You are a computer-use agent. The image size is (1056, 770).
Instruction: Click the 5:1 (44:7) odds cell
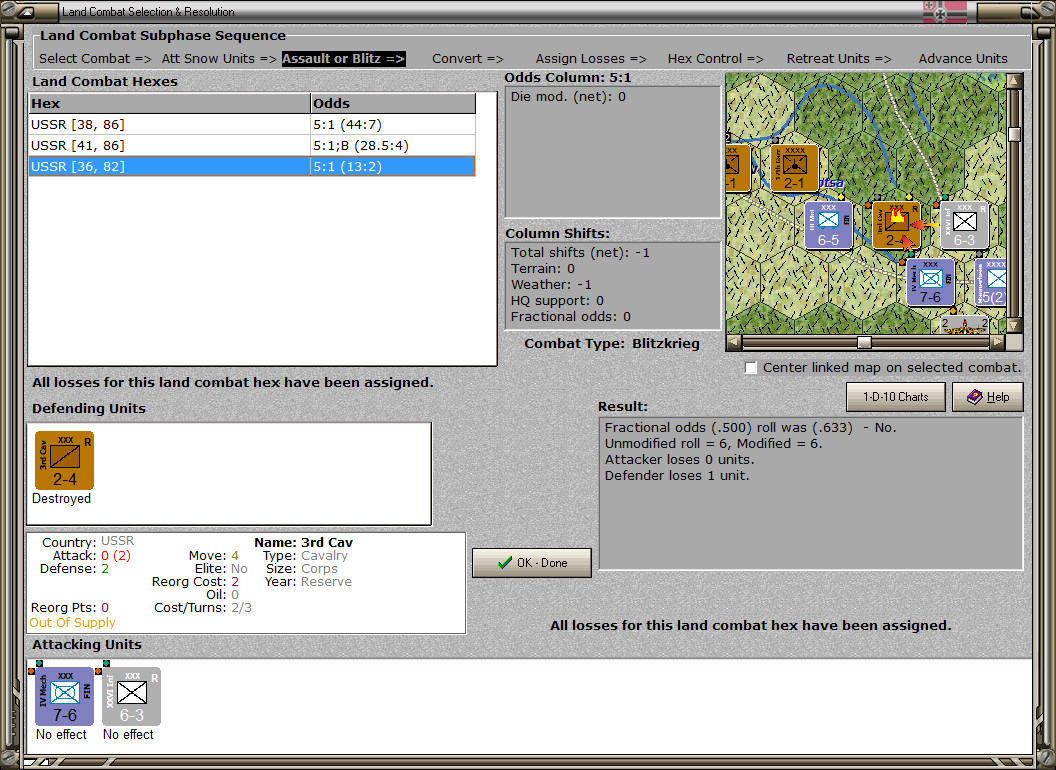[393, 125]
